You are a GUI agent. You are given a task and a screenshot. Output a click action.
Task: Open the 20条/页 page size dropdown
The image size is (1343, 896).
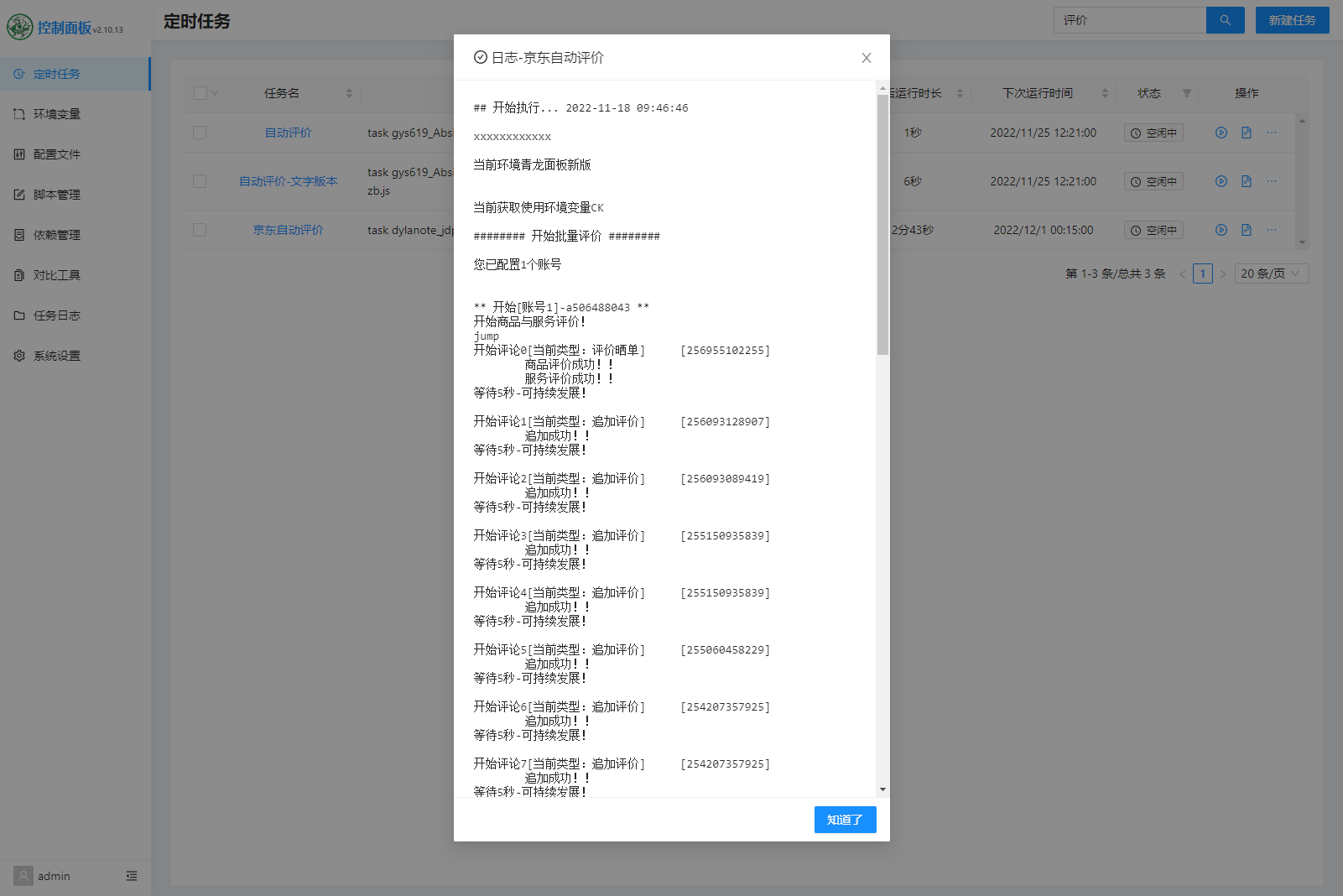pos(1271,273)
